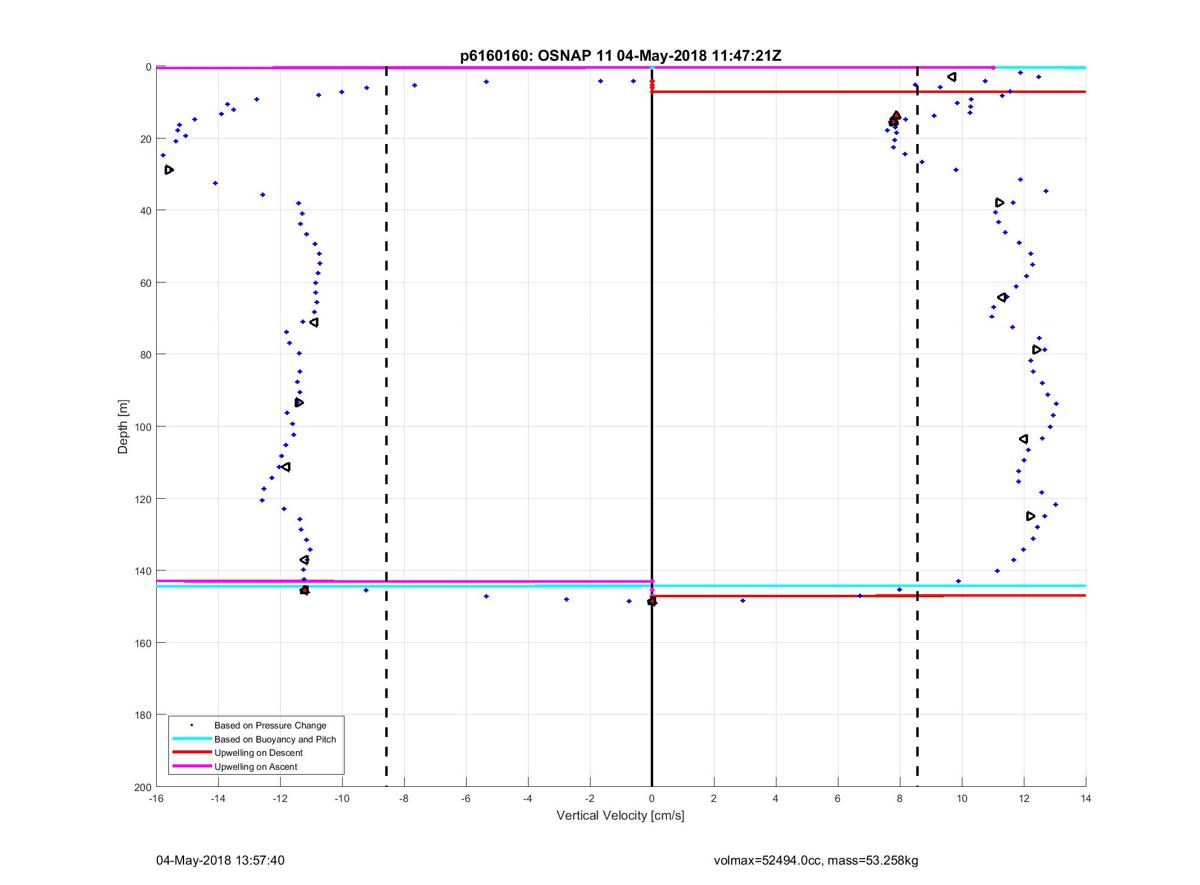The width and height of the screenshot is (1200, 885).
Task: Click velocity axis tick label '8'
Action: [x=900, y=798]
